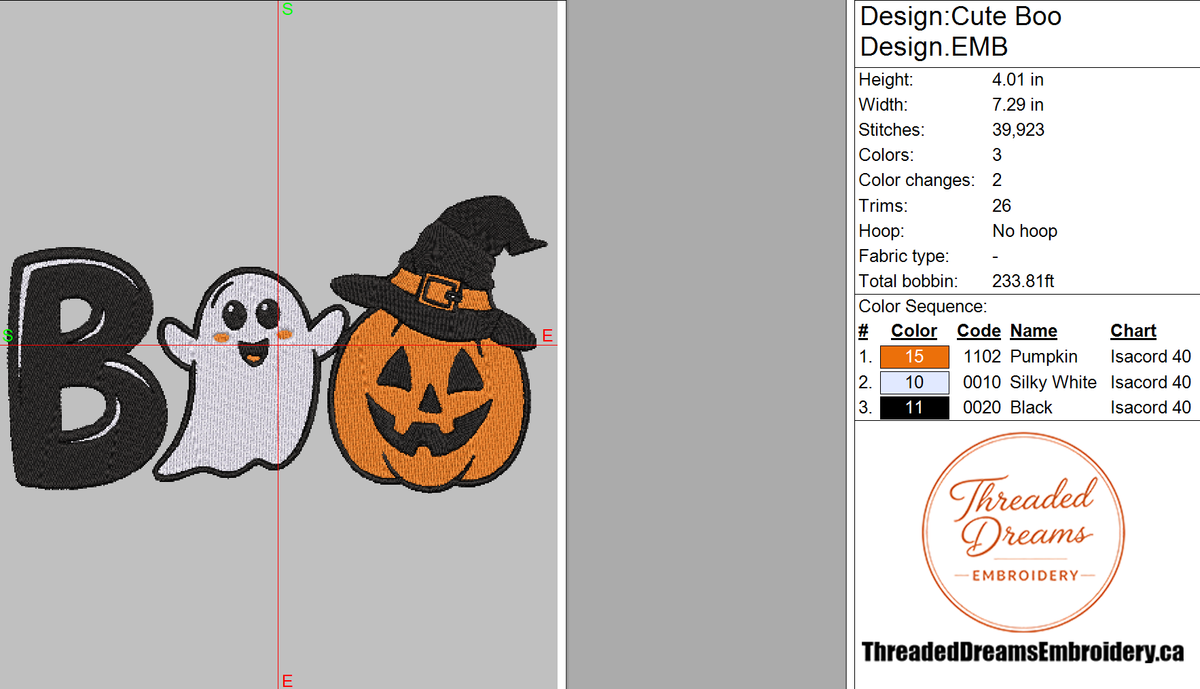Click the red E end marker at bottom
This screenshot has height=689, width=1200.
(287, 681)
